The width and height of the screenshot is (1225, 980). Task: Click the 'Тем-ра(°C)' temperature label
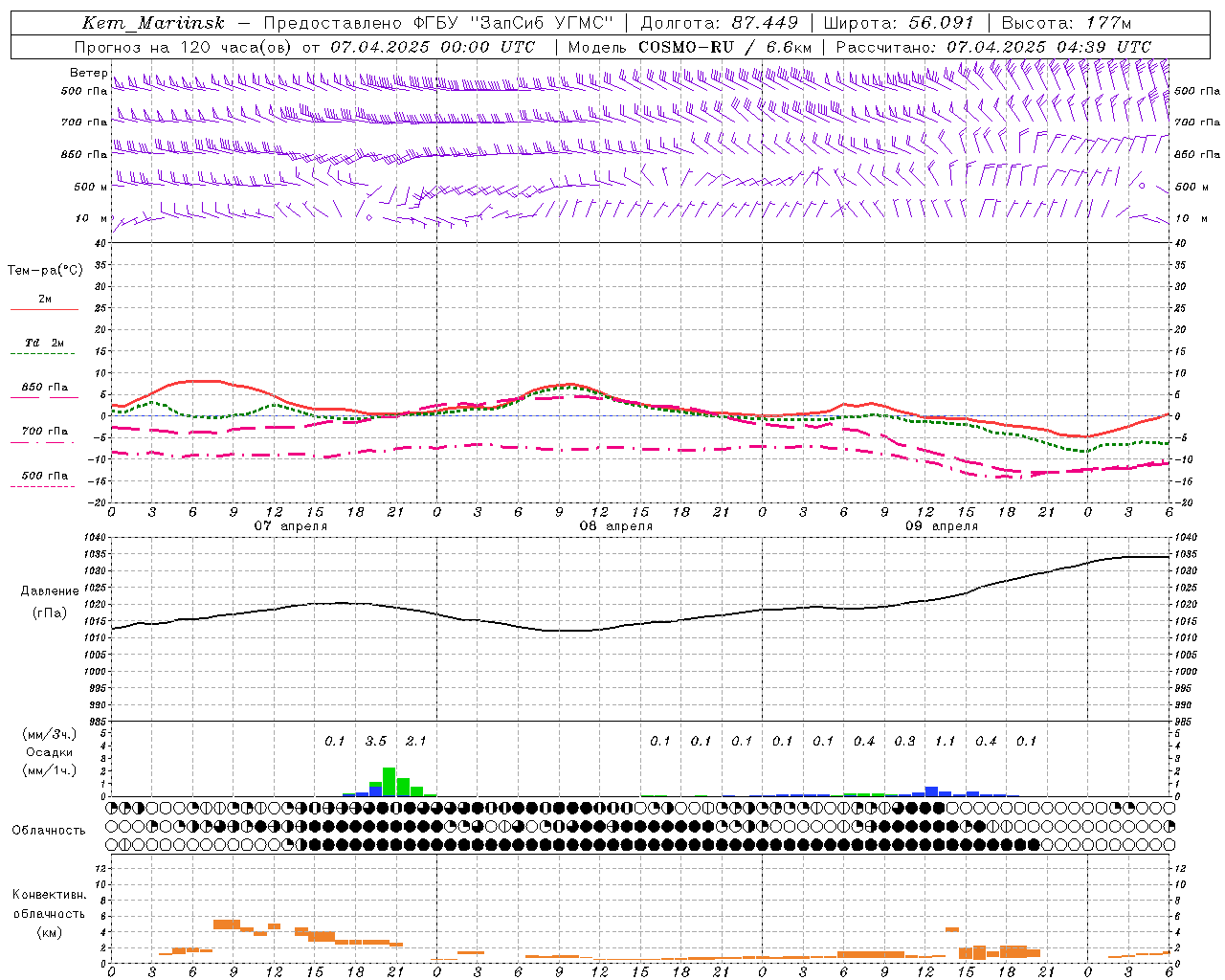tap(45, 271)
